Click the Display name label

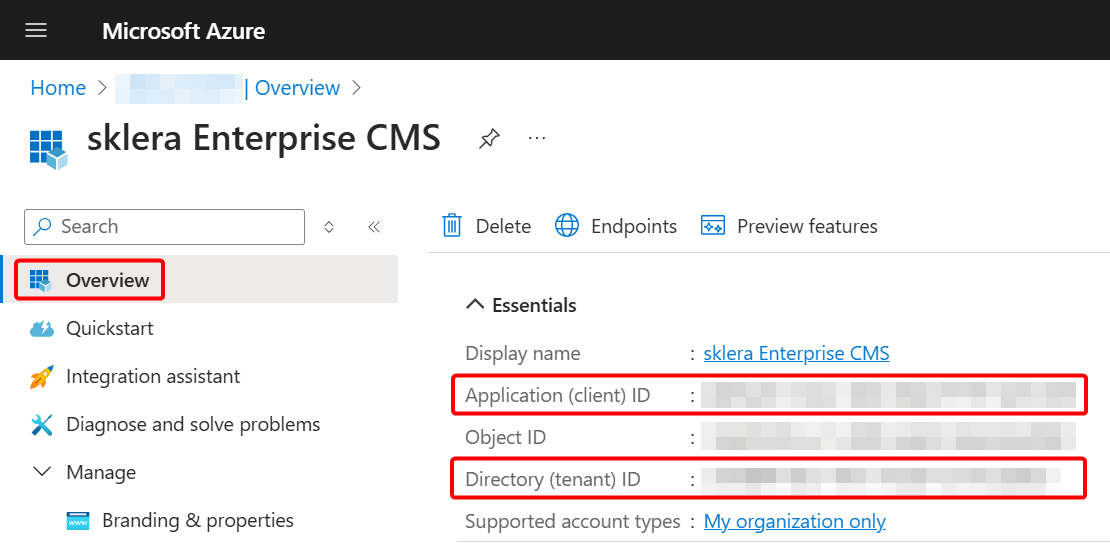point(522,353)
